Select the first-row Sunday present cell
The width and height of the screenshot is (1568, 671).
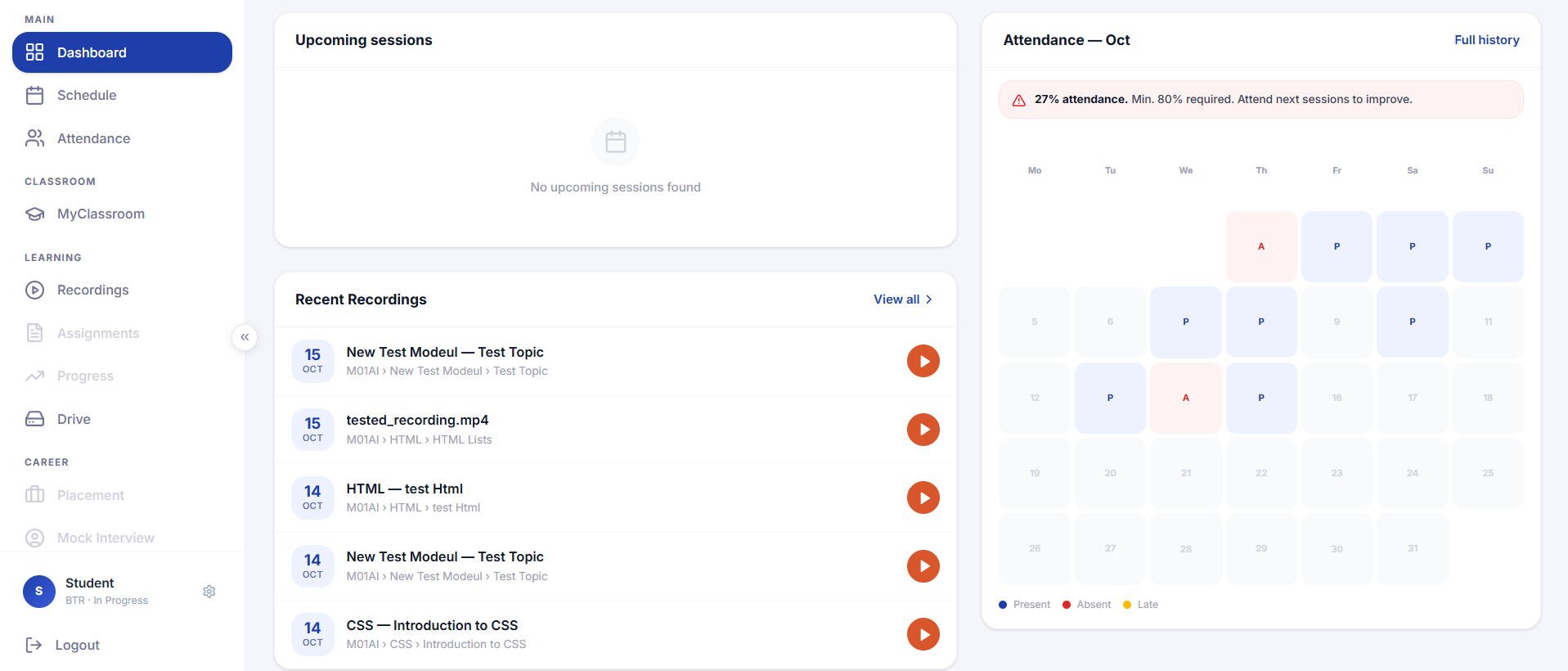(x=1488, y=246)
